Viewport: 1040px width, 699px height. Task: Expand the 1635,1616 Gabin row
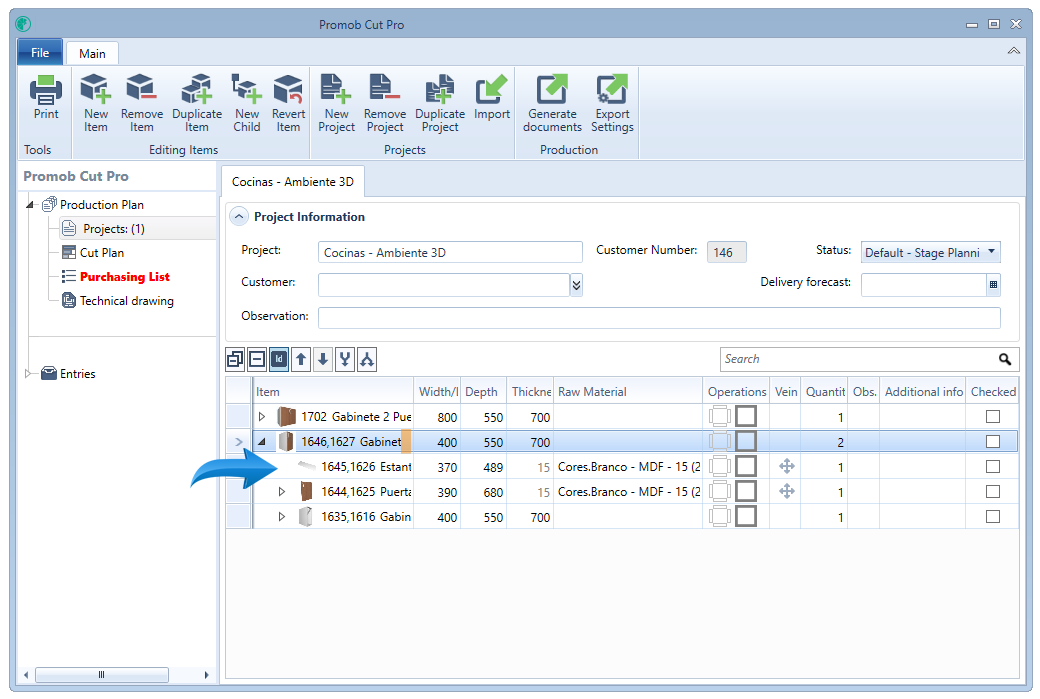tap(282, 517)
